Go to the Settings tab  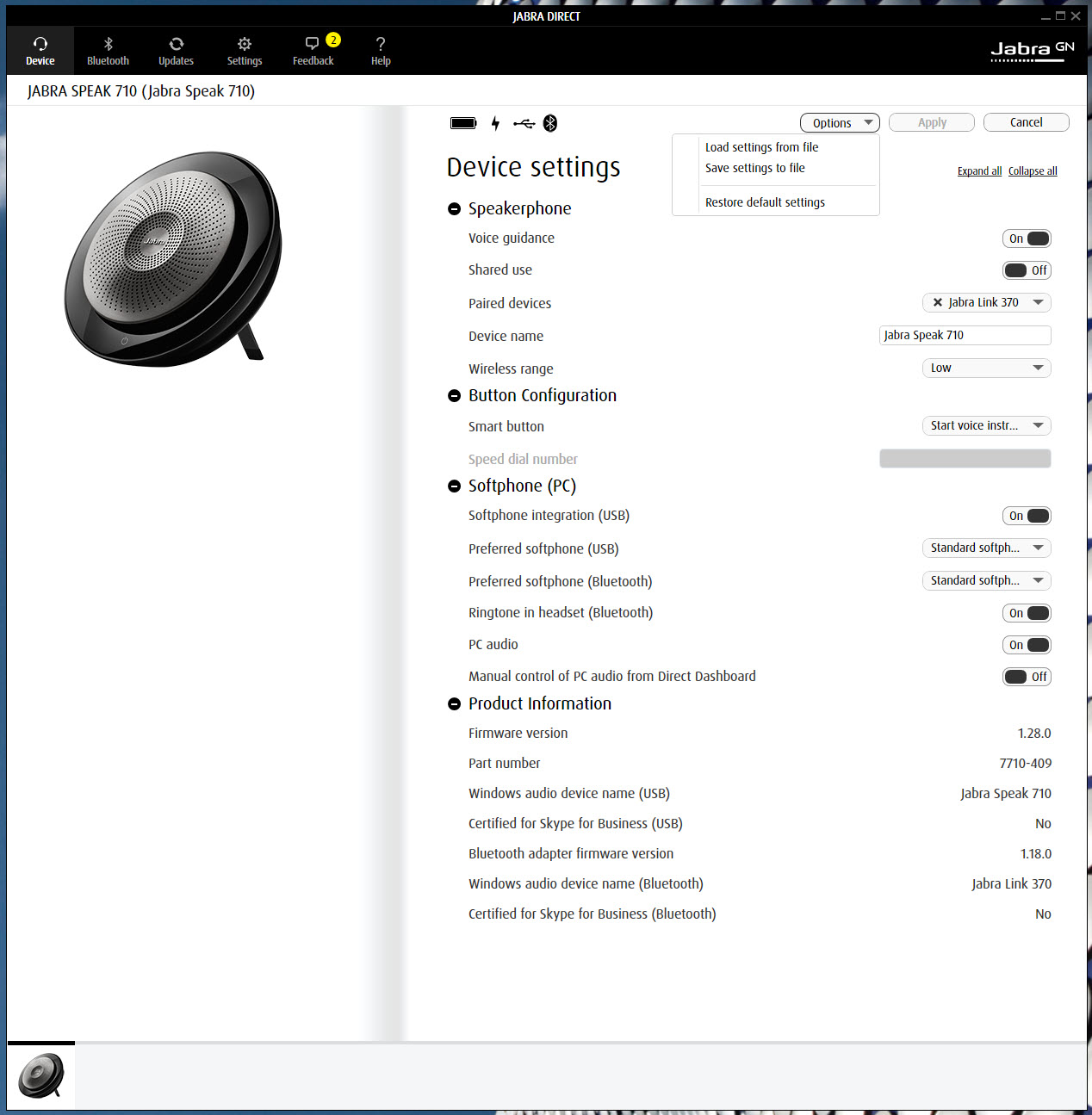(x=245, y=51)
